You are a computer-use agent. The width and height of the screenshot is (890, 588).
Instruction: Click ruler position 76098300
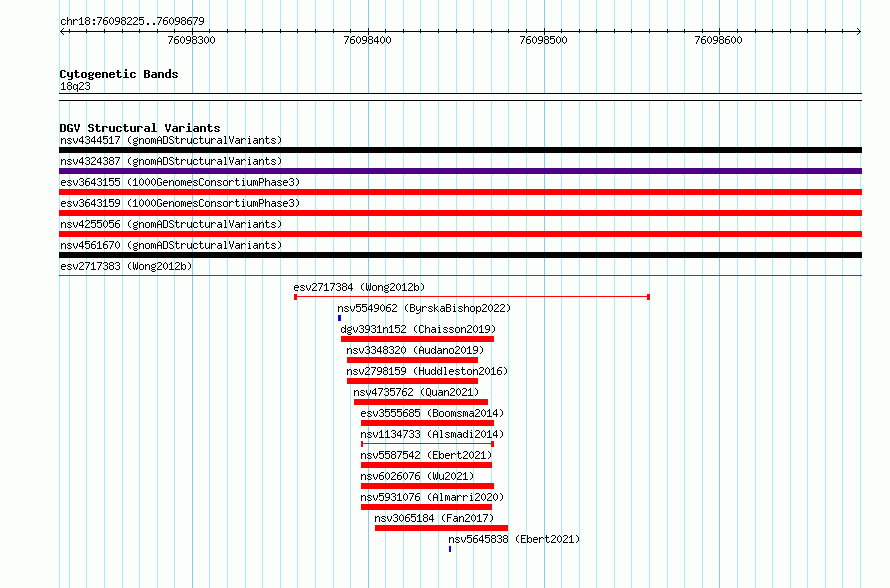tap(192, 40)
